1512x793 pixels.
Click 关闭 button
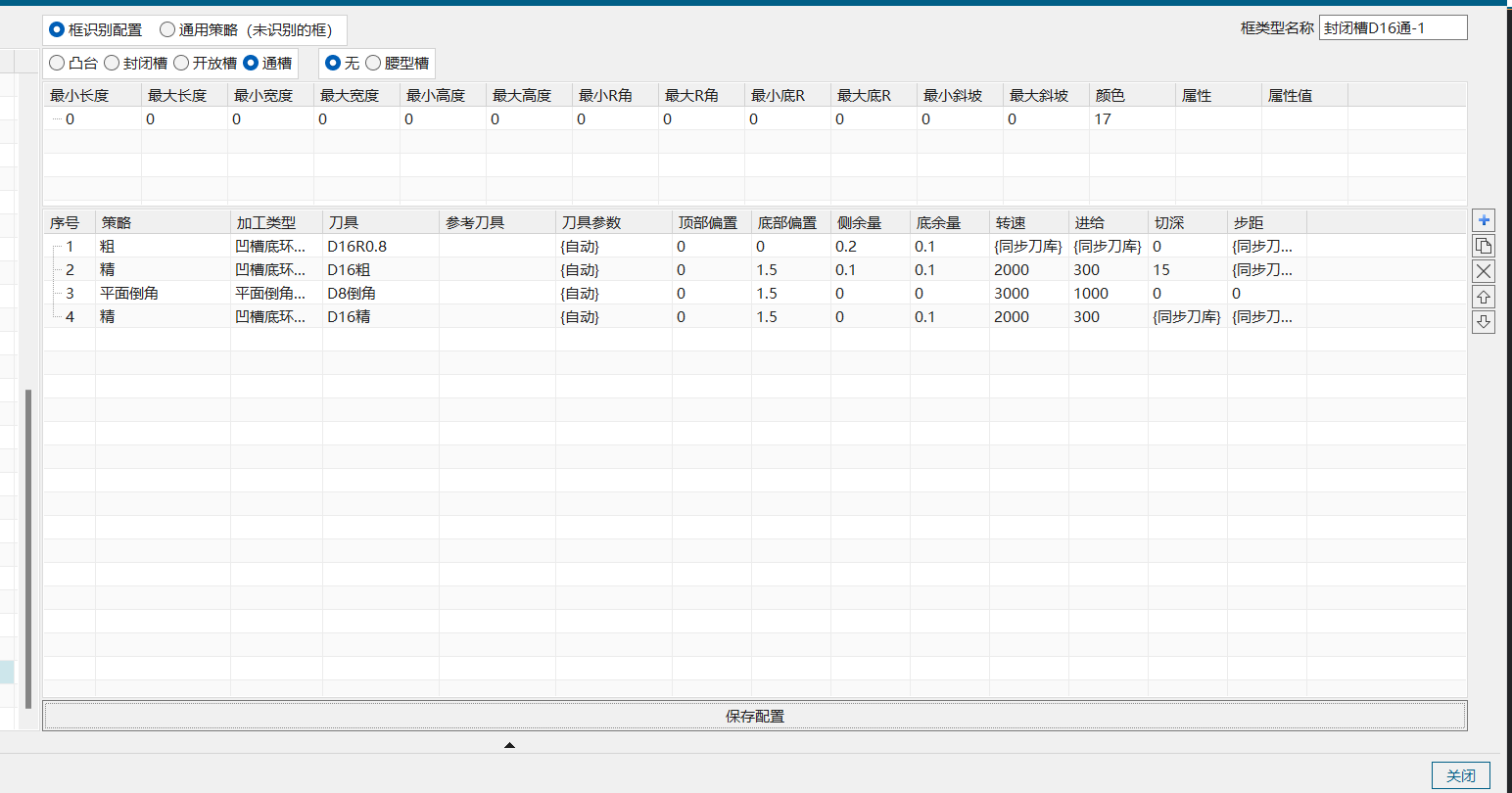point(1460,775)
